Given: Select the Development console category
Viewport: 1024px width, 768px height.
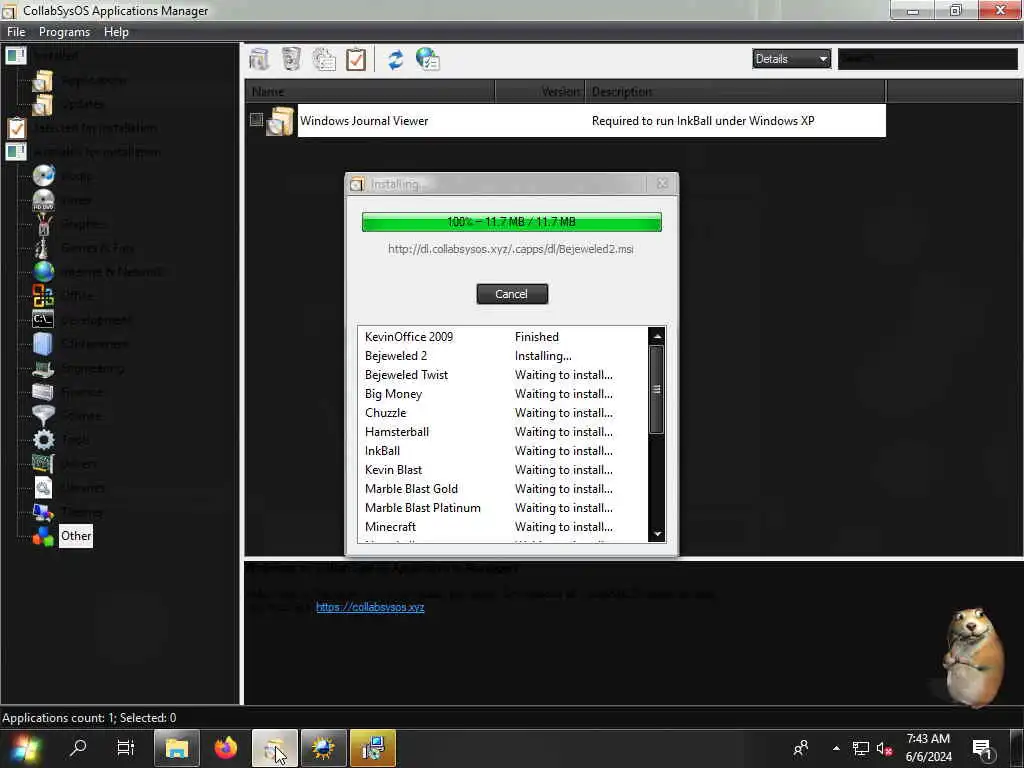Looking at the screenshot, I should click(x=82, y=320).
